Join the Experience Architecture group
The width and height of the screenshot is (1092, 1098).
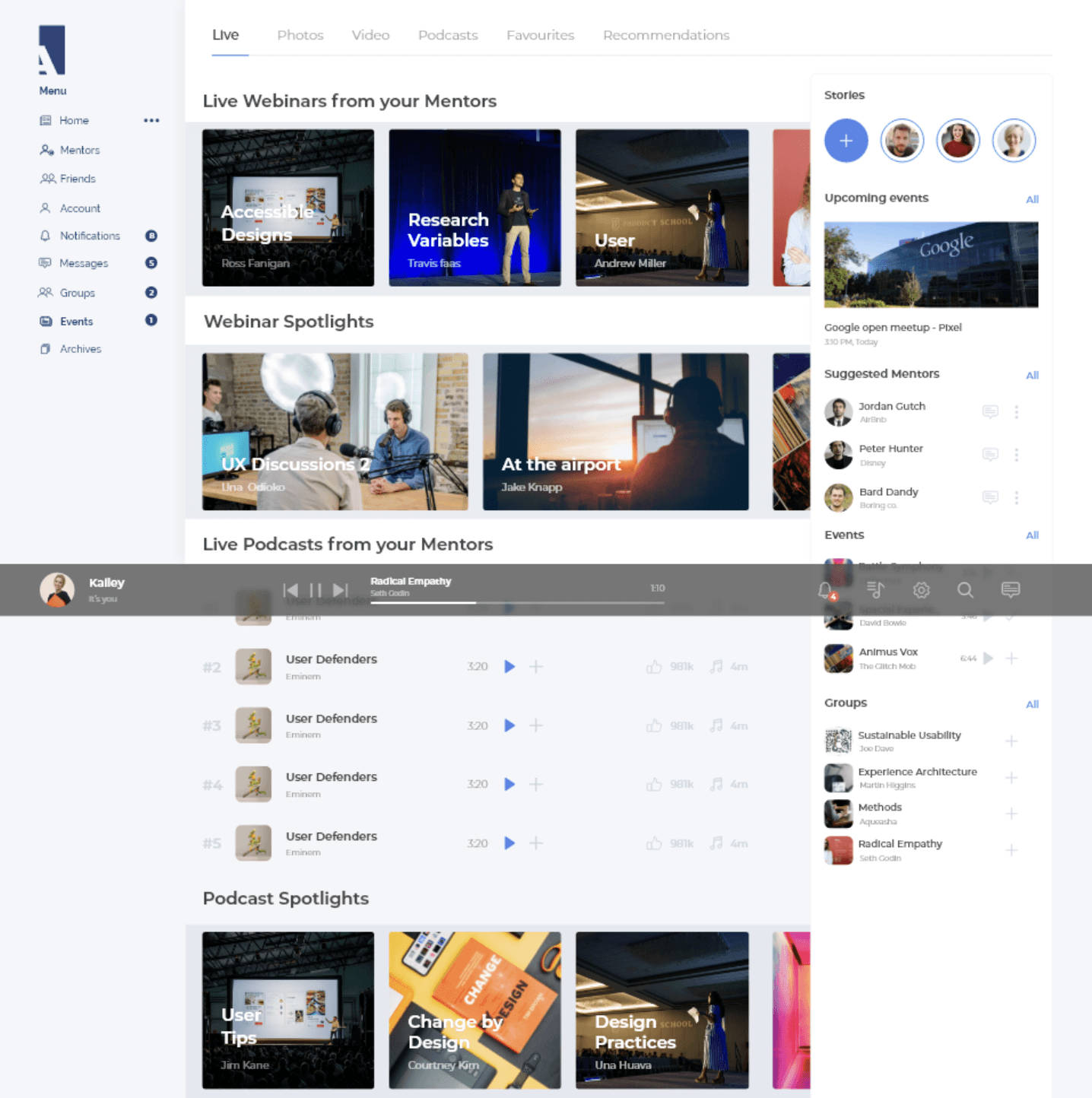coord(1011,777)
